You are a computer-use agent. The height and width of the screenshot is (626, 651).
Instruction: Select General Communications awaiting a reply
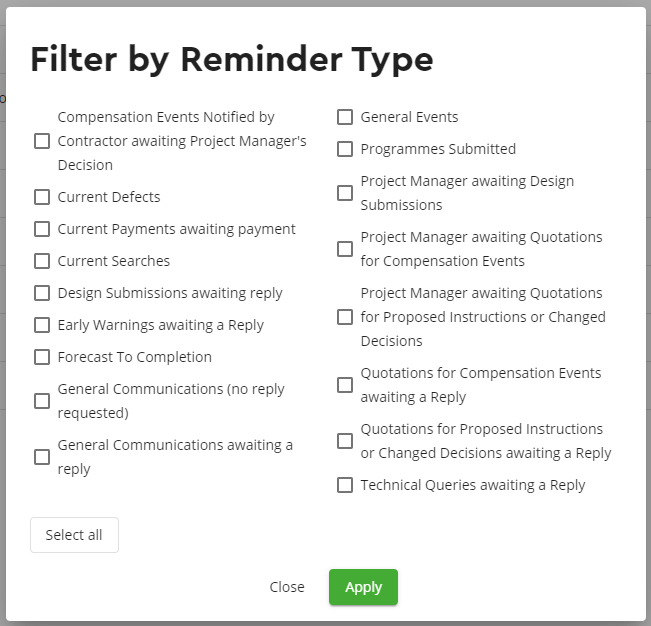pyautogui.click(x=42, y=457)
